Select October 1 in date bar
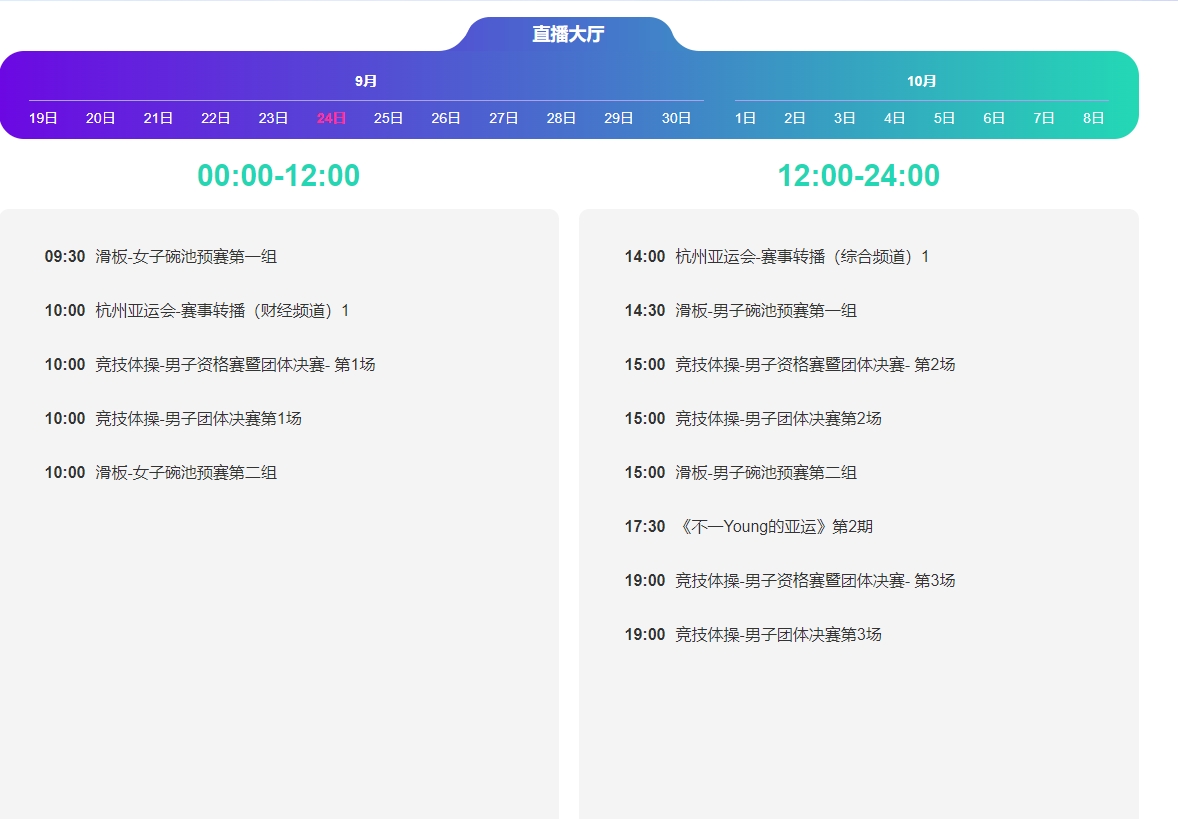 point(745,118)
